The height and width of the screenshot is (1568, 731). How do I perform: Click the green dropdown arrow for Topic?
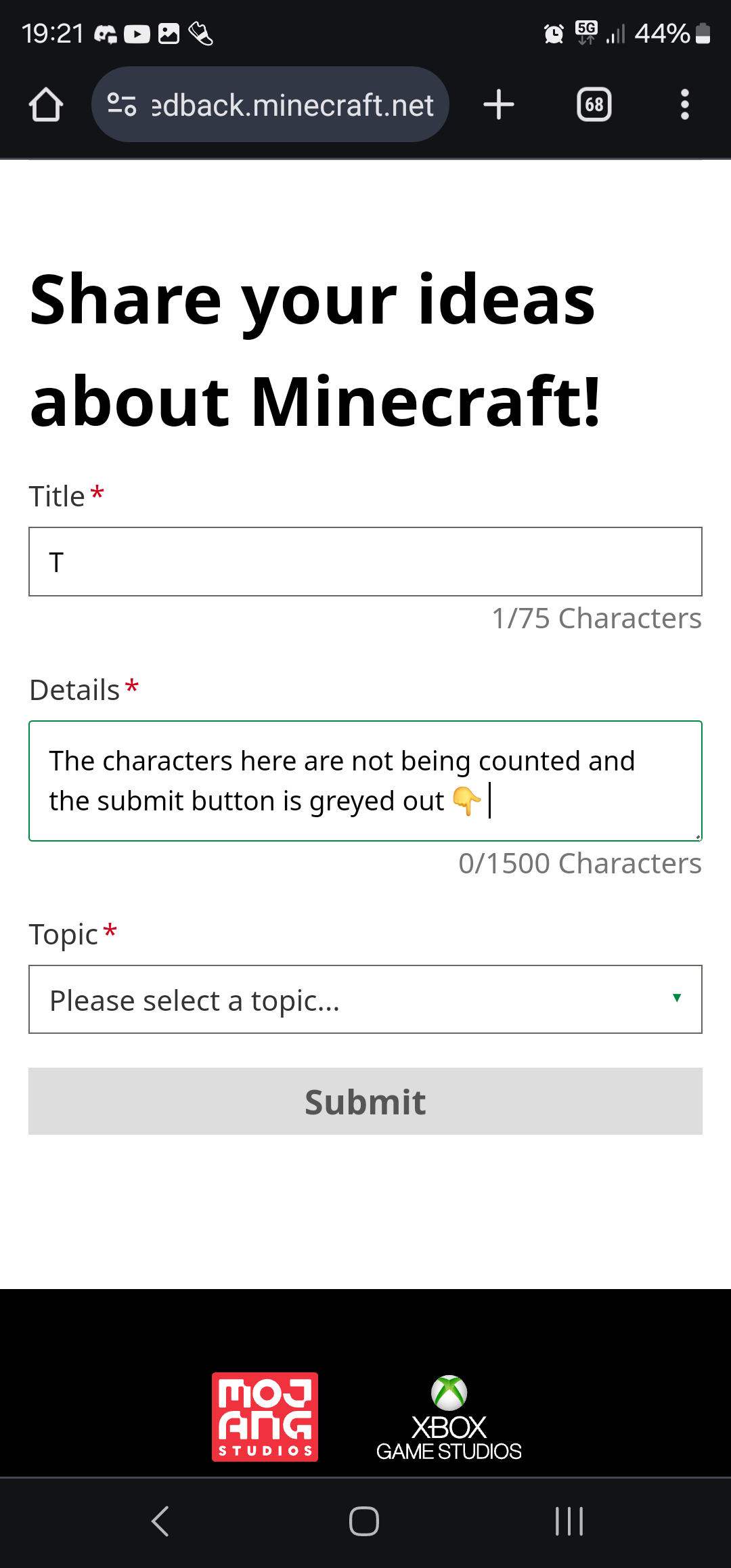[676, 998]
